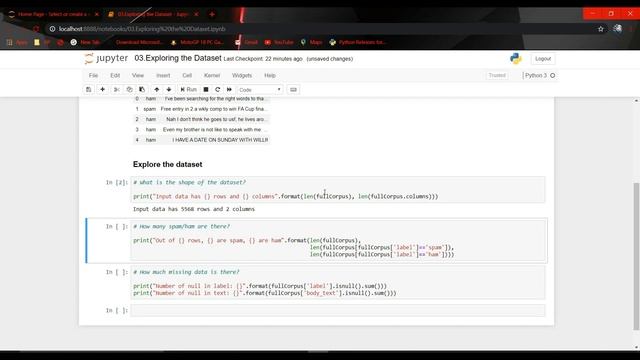640x360 pixels.
Task: Open the File menu
Action: (x=93, y=76)
